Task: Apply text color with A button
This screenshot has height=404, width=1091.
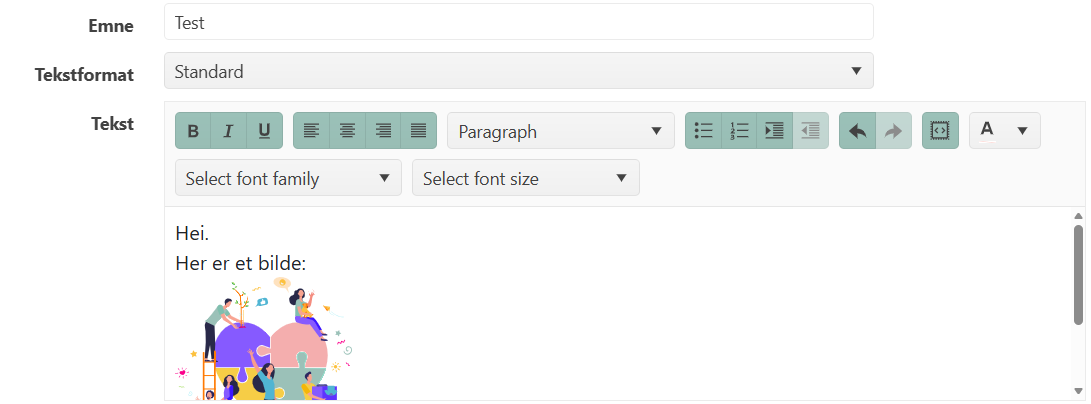Action: 987,131
